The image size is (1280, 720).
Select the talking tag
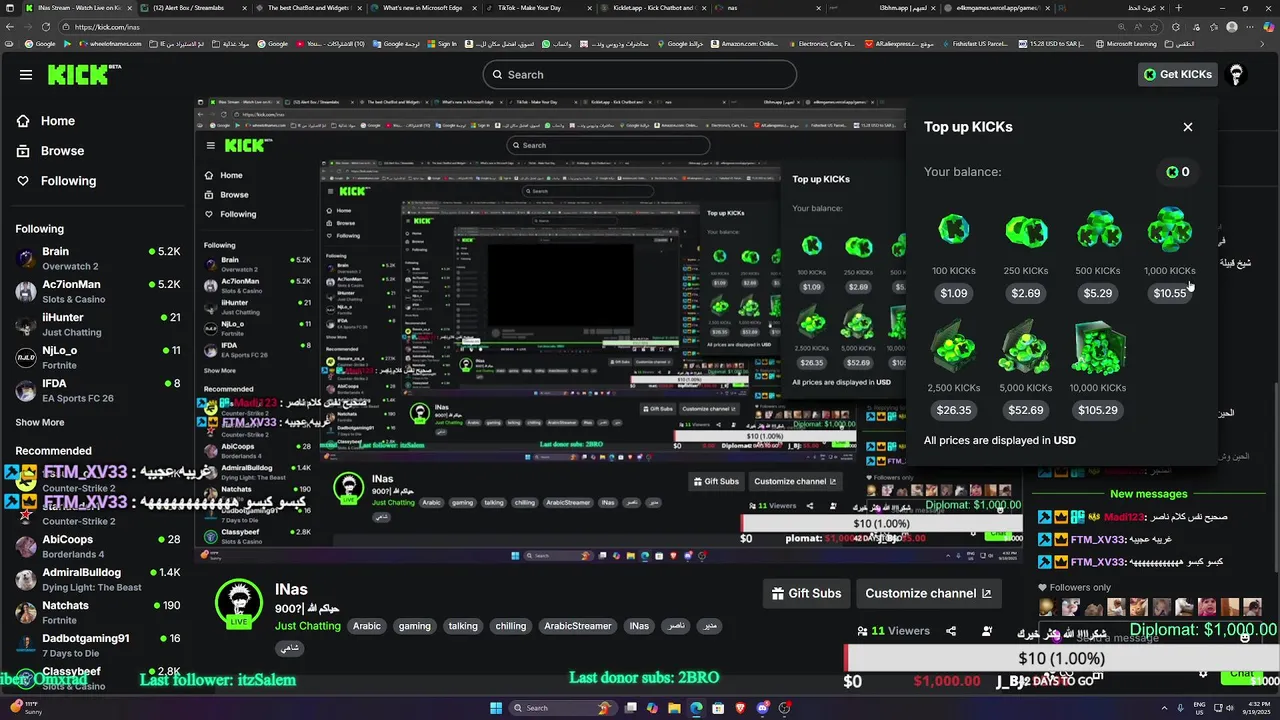click(x=463, y=626)
